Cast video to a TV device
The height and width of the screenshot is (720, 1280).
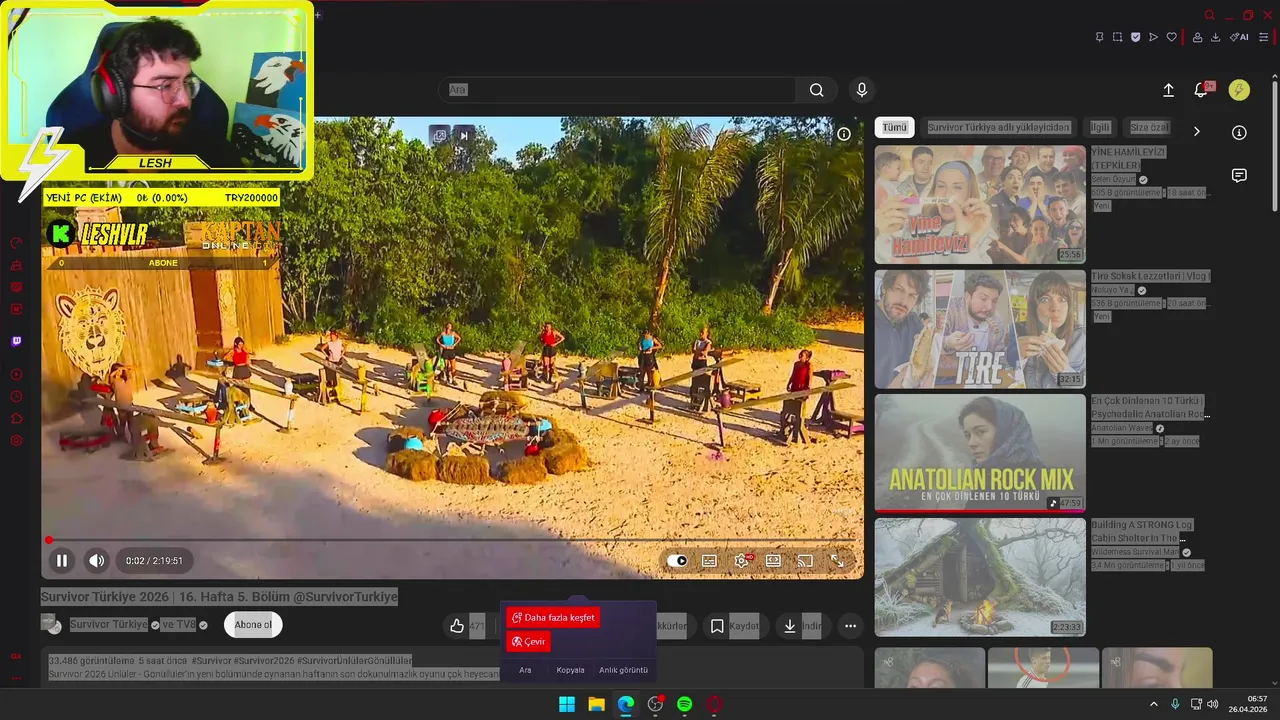[805, 561]
